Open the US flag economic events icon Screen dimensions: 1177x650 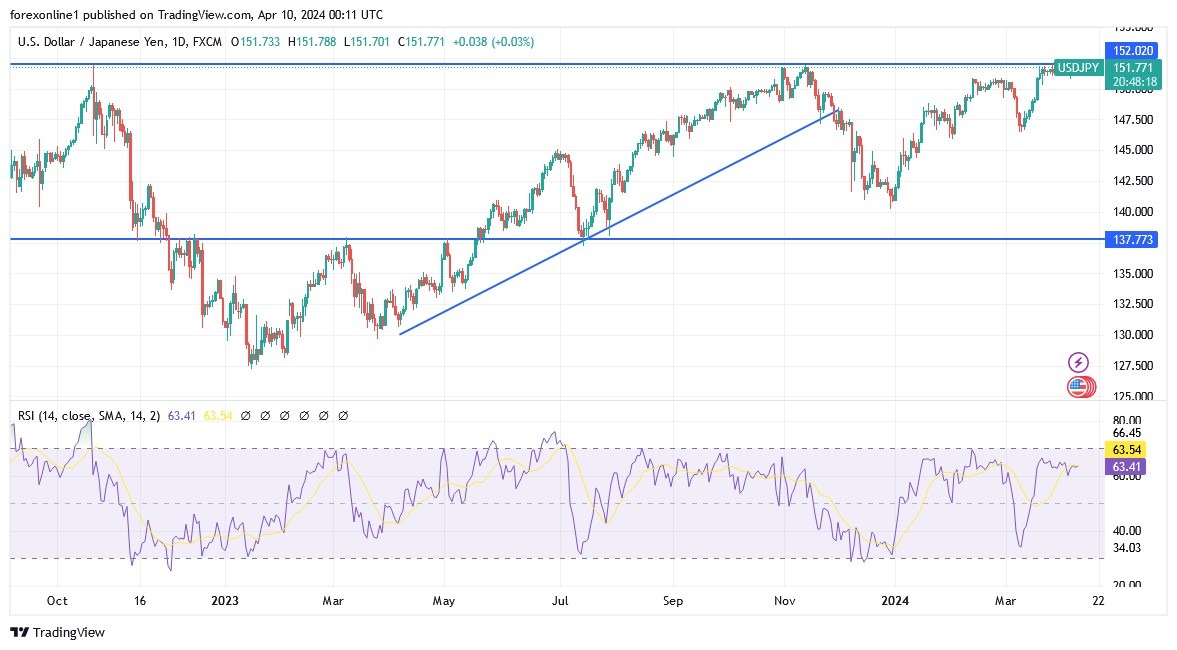tap(1078, 387)
